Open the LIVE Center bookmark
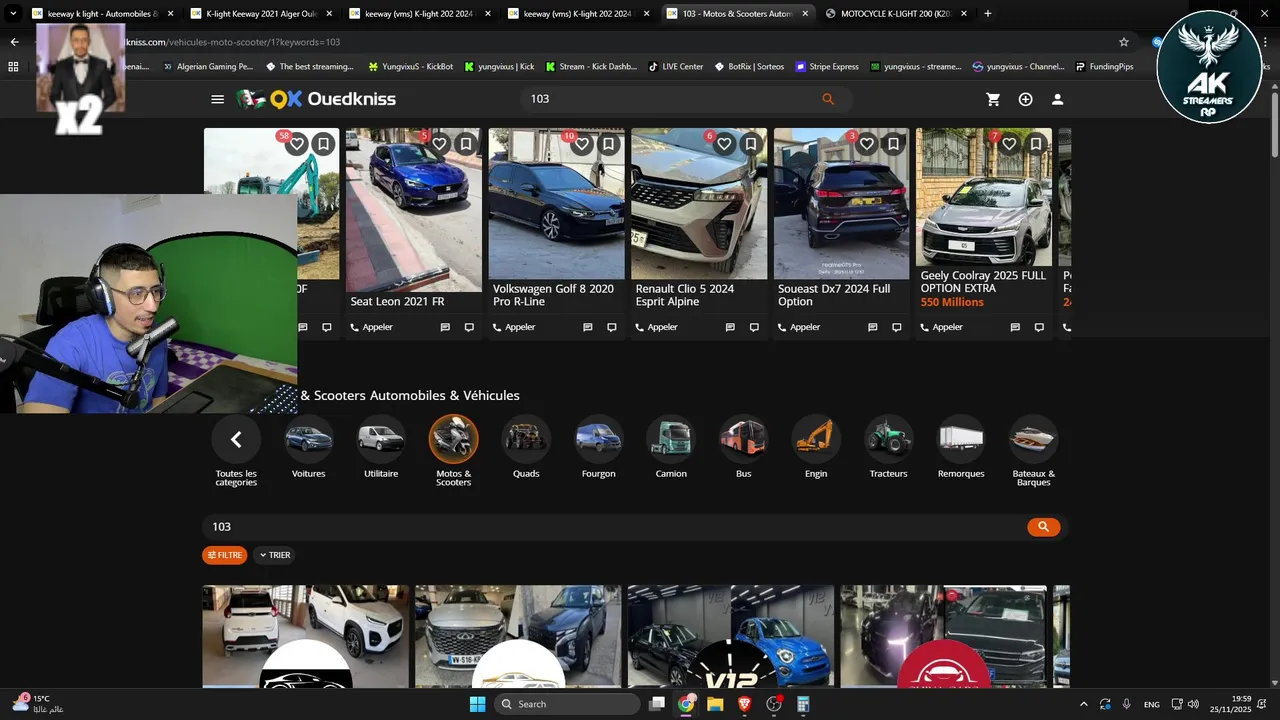The height and width of the screenshot is (720, 1280). pos(675,67)
